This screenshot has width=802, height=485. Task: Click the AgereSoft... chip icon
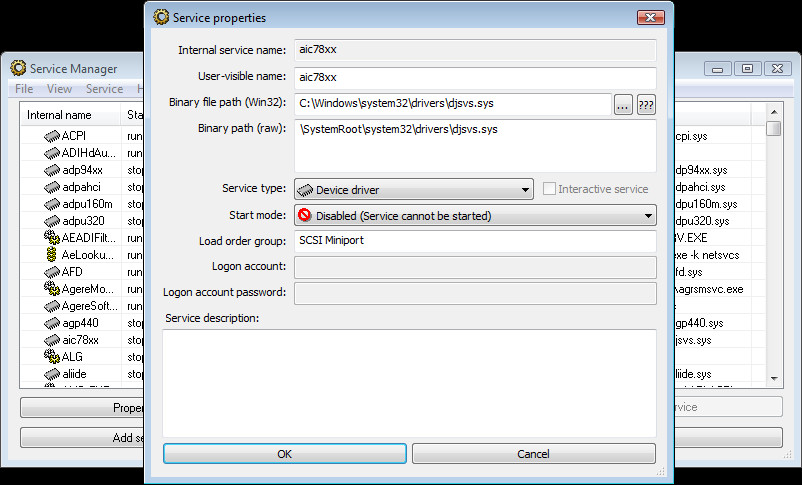coord(52,306)
